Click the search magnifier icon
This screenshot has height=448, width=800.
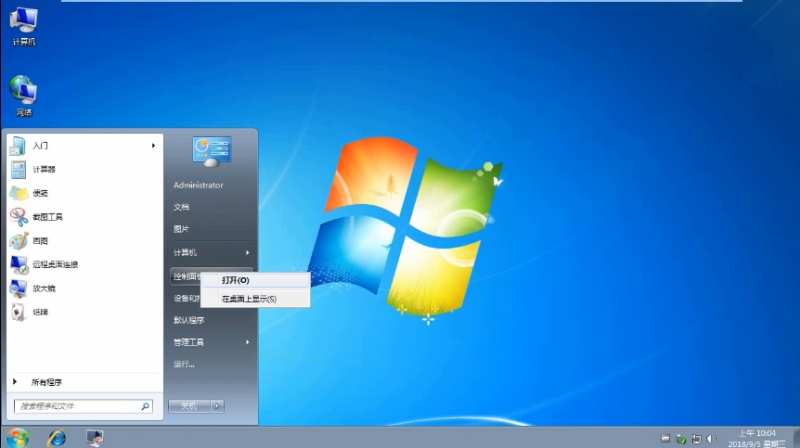[x=145, y=406]
